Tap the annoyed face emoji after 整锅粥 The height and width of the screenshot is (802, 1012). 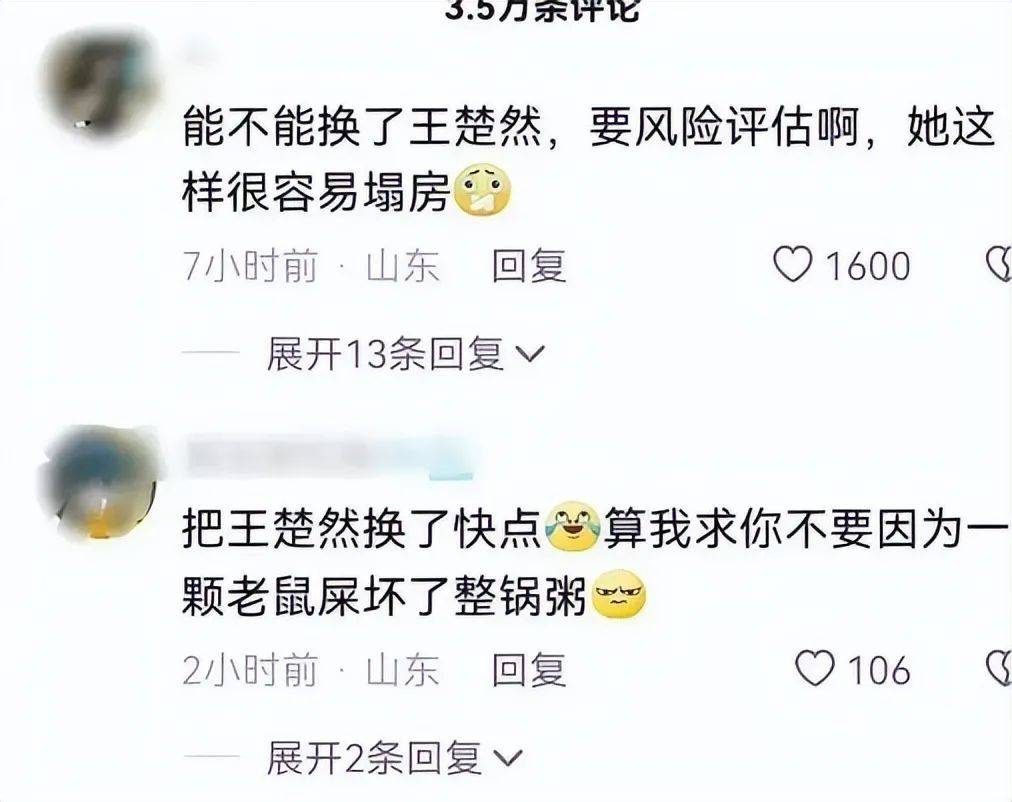point(618,595)
